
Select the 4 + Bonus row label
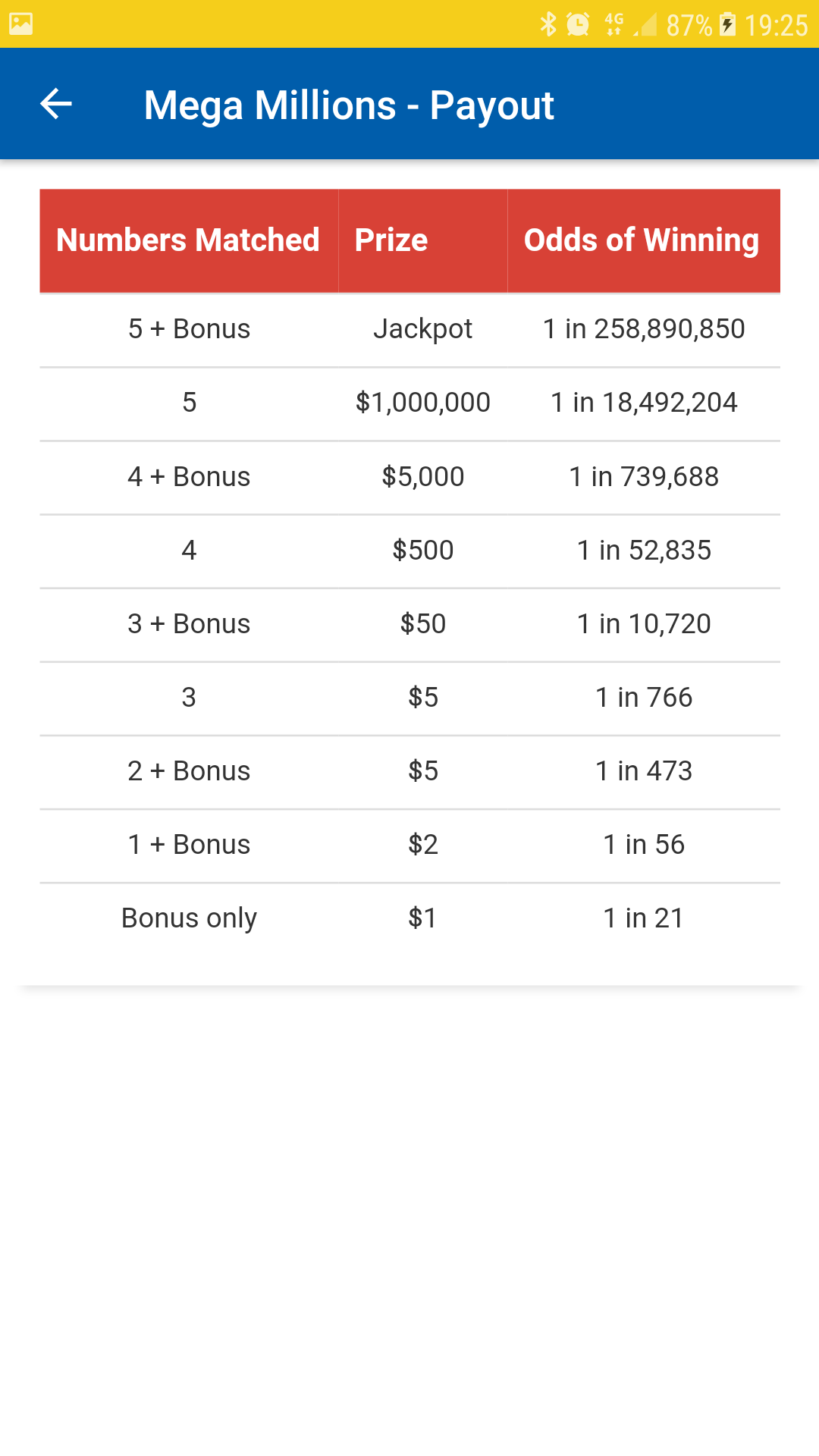tap(189, 477)
